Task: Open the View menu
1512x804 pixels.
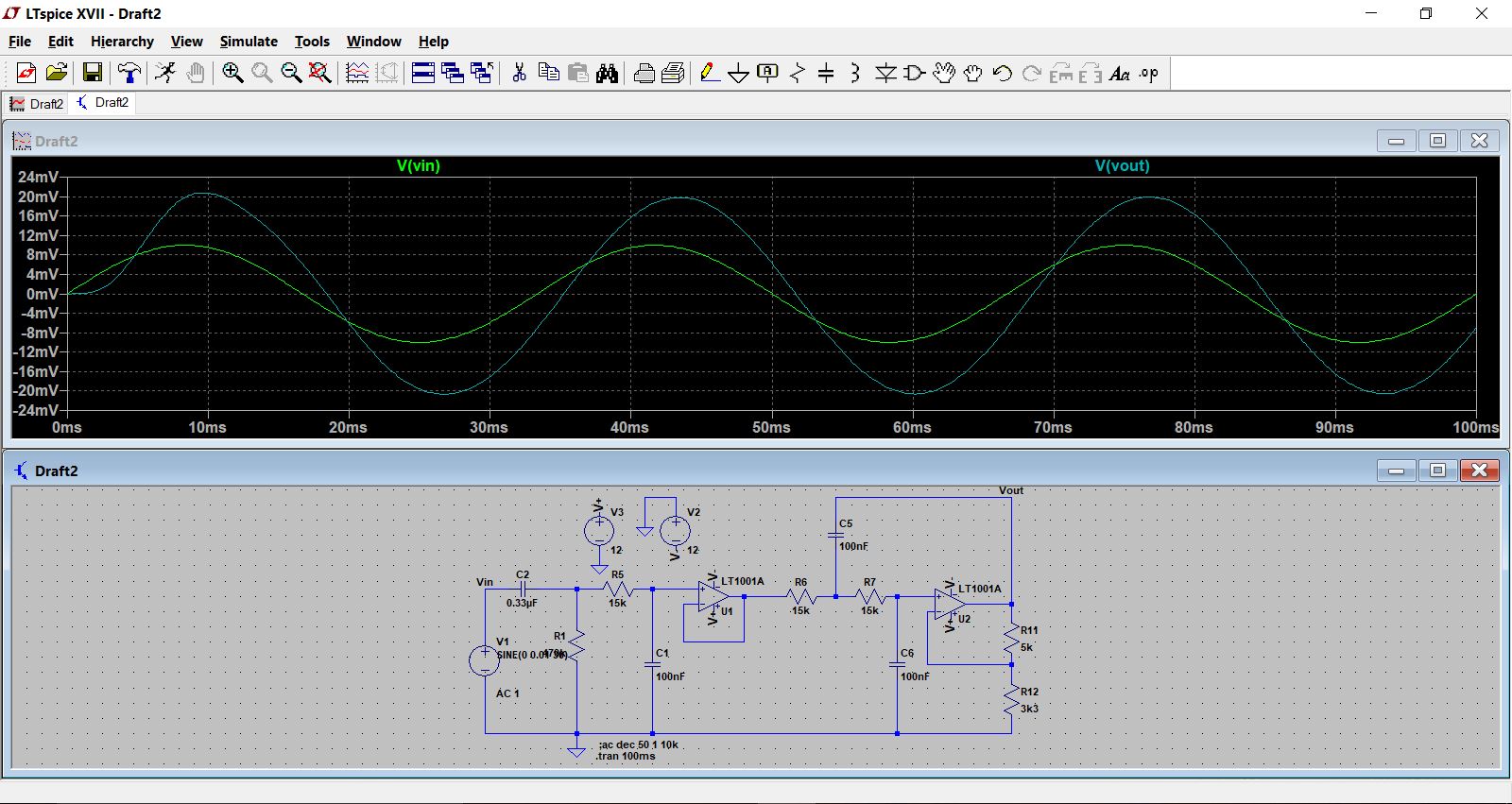Action: click(x=186, y=42)
